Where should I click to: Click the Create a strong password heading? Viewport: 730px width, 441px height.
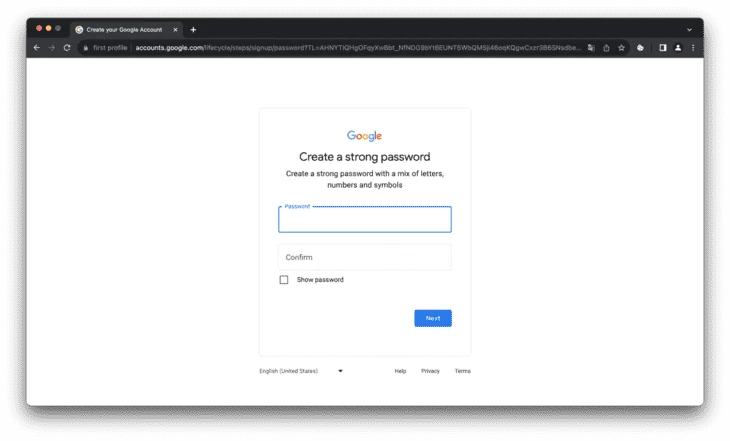click(x=365, y=157)
